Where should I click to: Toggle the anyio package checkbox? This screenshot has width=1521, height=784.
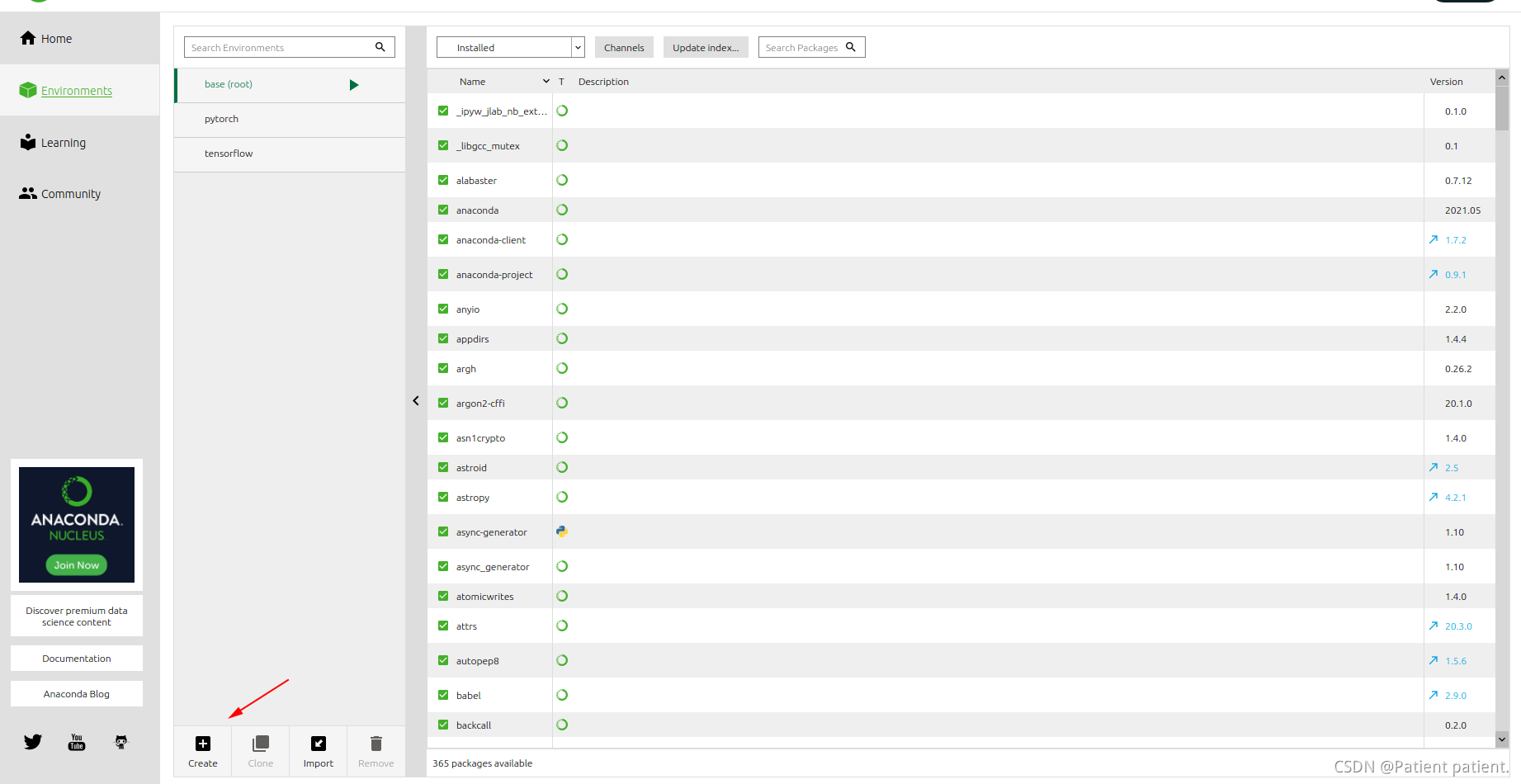click(443, 309)
